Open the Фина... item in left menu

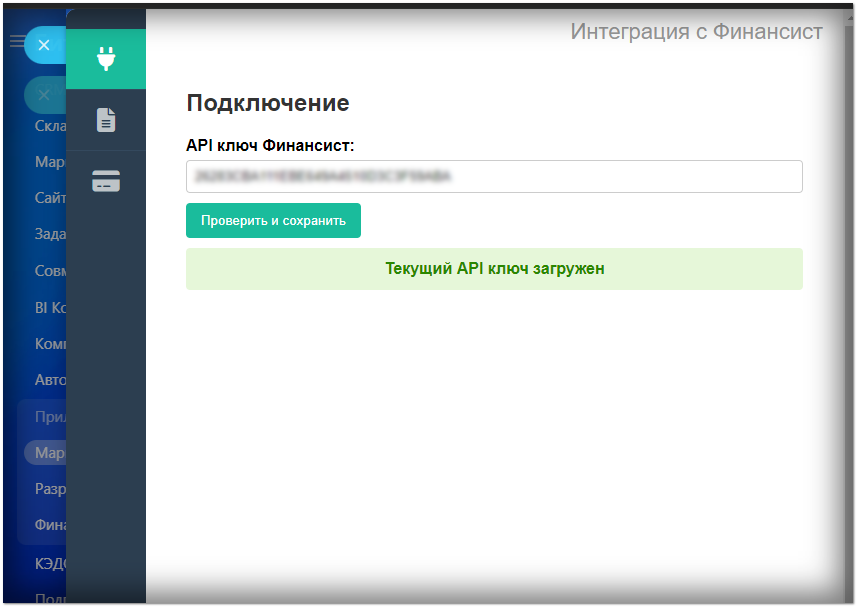click(x=50, y=525)
